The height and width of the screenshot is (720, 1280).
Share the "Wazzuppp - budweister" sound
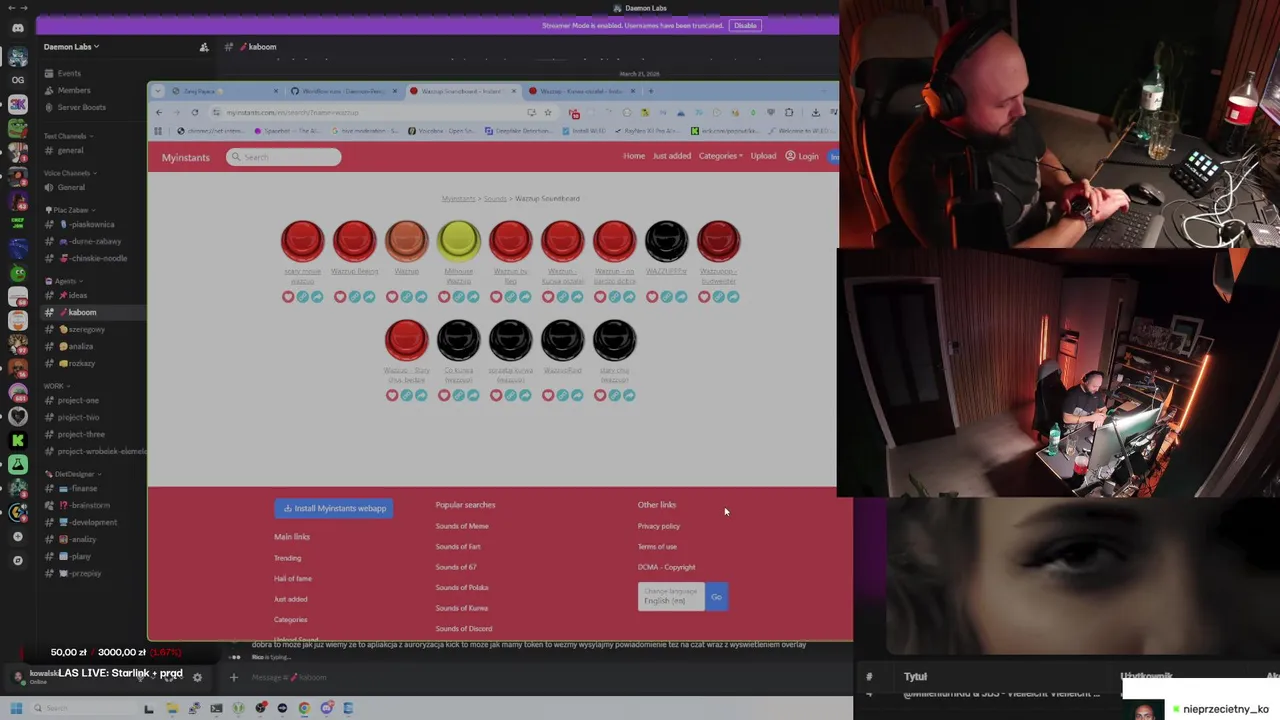click(x=733, y=297)
